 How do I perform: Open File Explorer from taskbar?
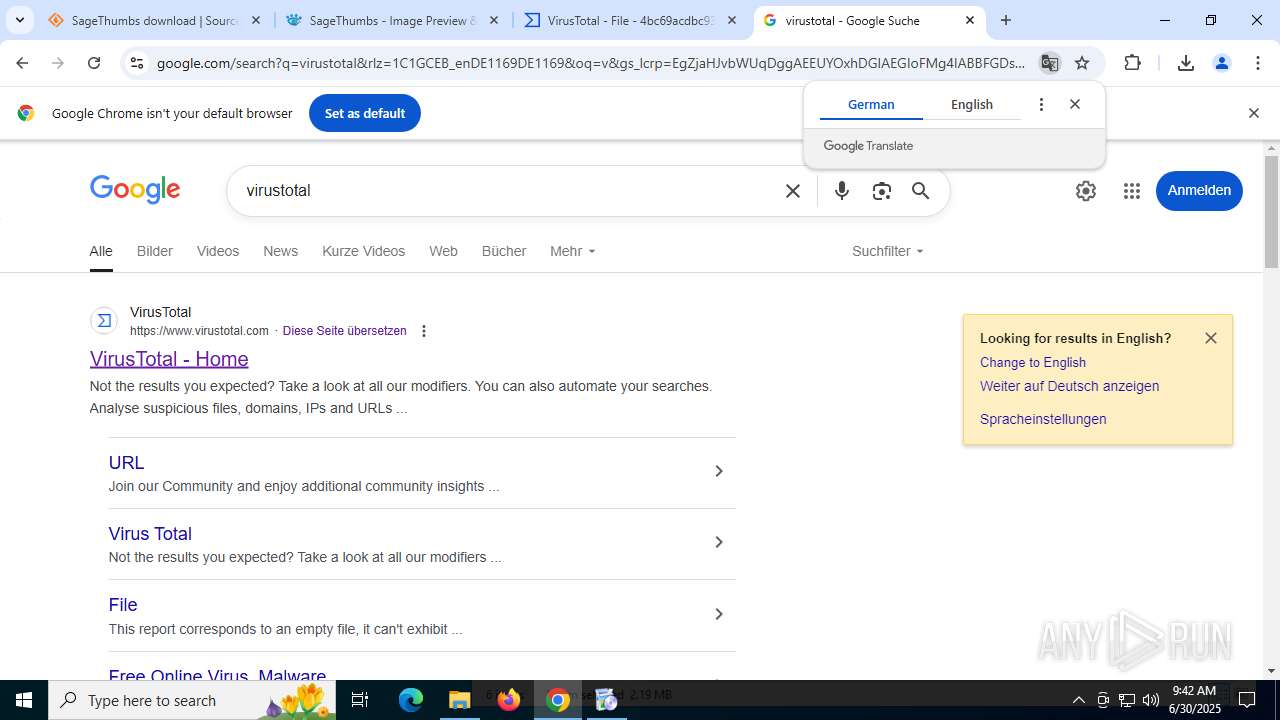[459, 700]
